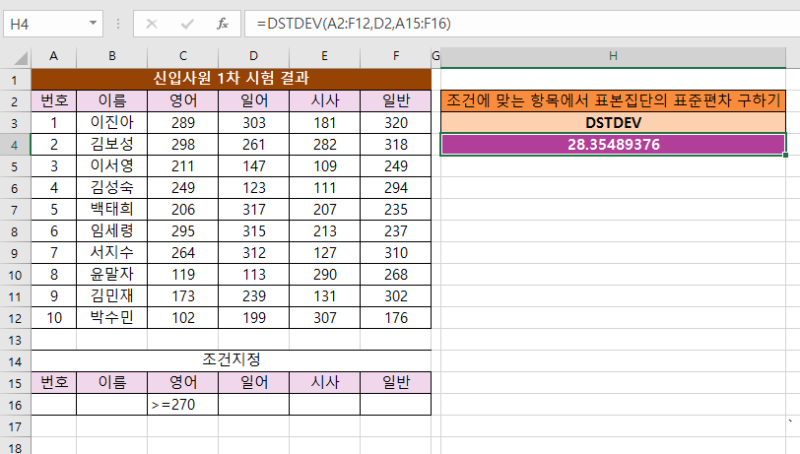Image resolution: width=800 pixels, height=454 pixels.
Task: Click cell with value 289
Action: 183,122
